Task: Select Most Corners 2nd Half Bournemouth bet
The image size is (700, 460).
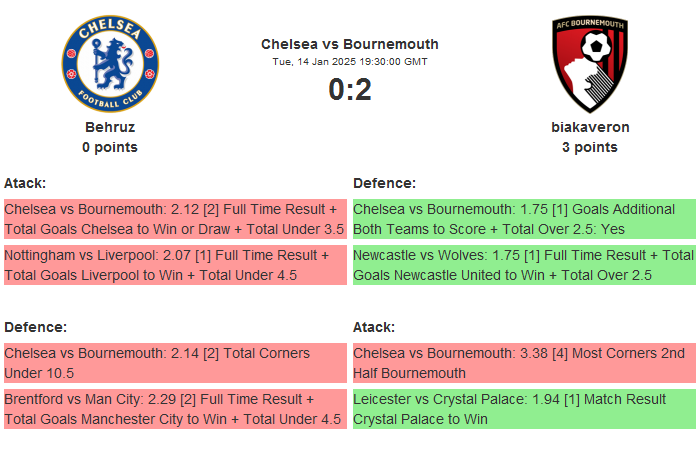Action: 524,363
